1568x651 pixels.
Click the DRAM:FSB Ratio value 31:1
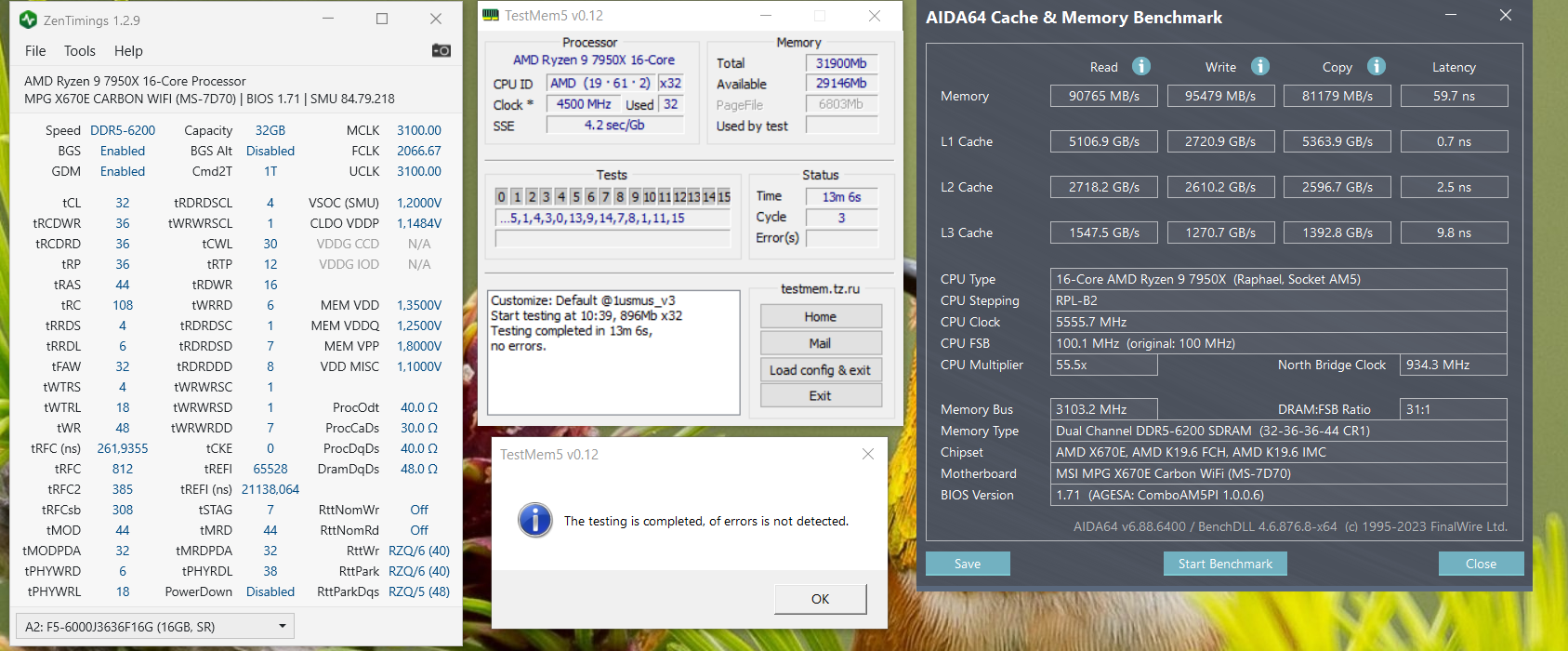pyautogui.click(x=1454, y=409)
